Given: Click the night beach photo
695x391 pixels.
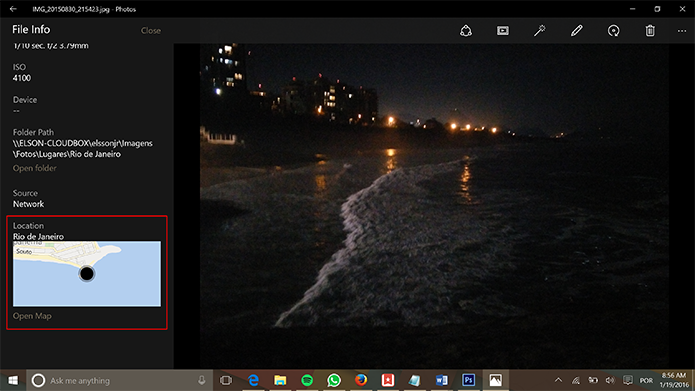Looking at the screenshot, I should point(434,206).
